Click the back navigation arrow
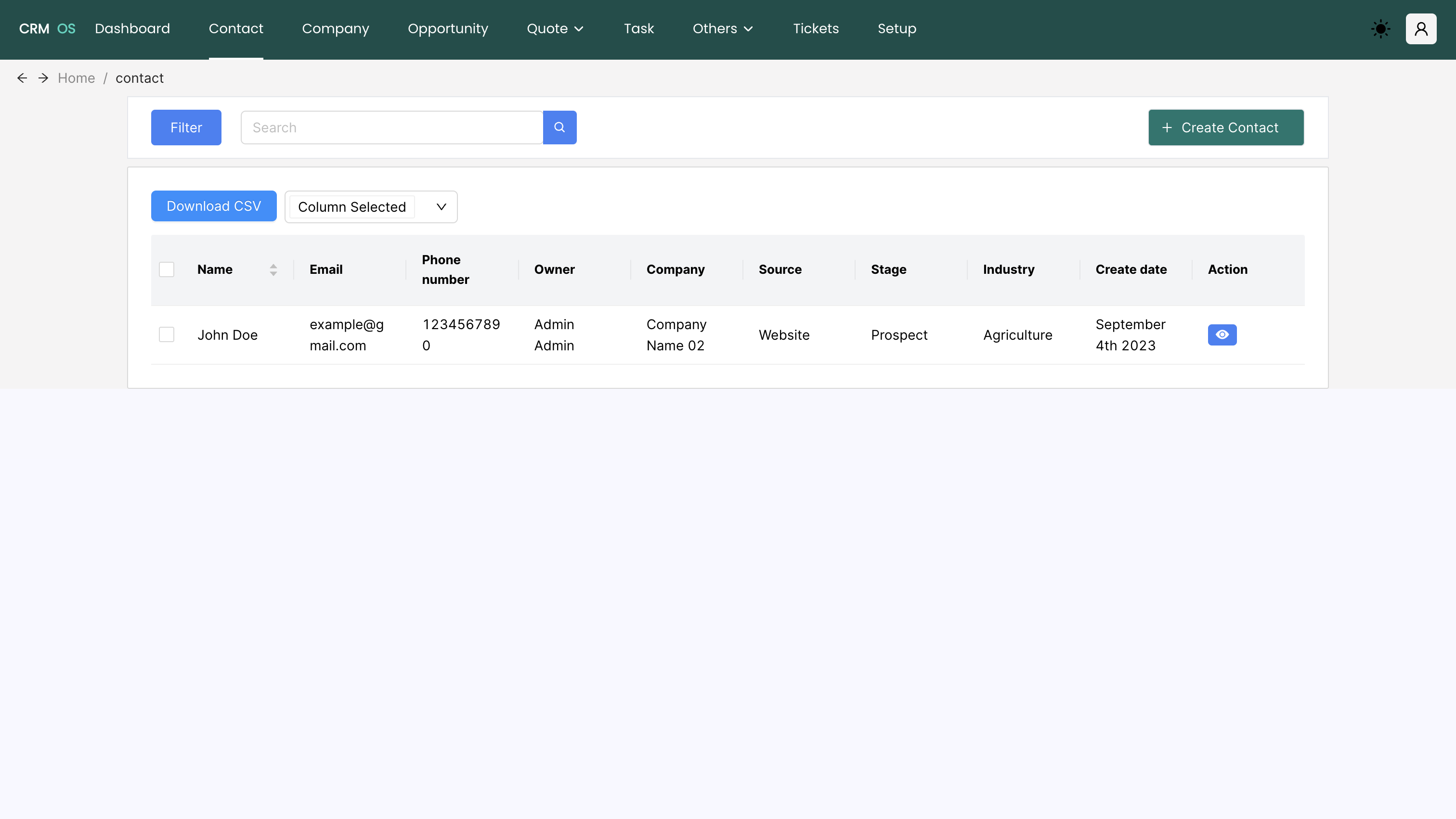This screenshot has height=819, width=1456. click(x=22, y=78)
